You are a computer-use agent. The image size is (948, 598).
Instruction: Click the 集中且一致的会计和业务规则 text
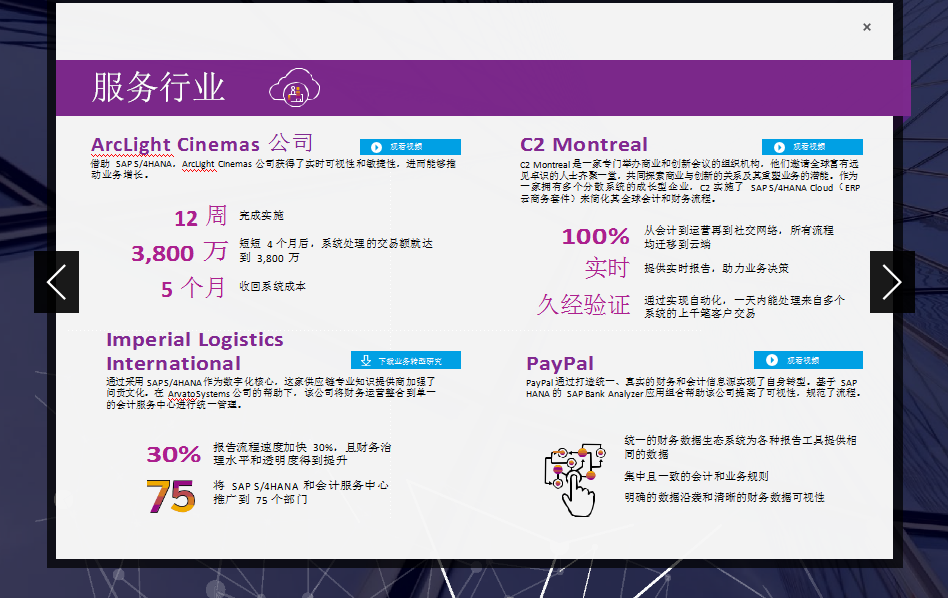pos(696,476)
